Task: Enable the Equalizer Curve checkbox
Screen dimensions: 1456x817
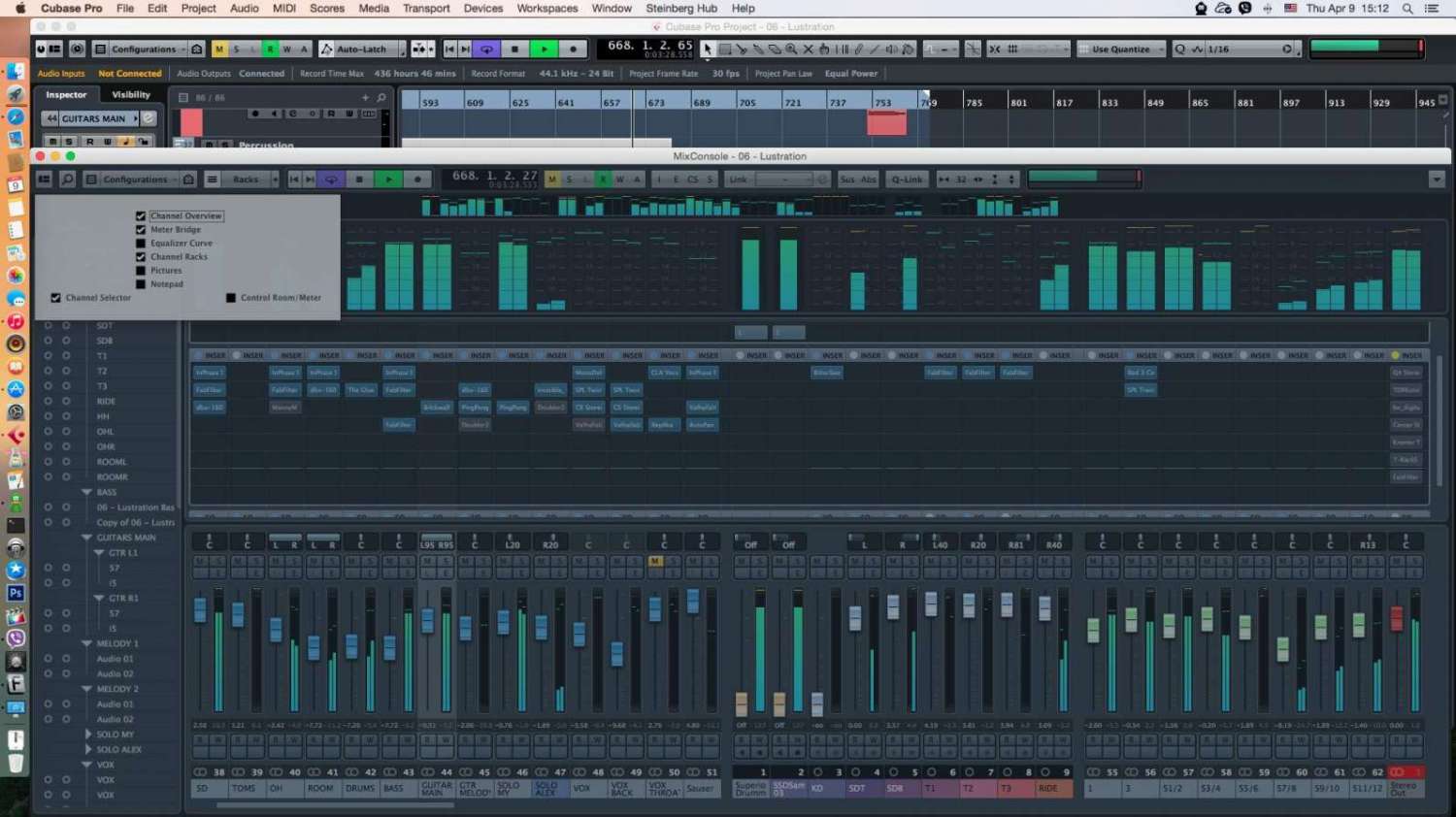Action: [141, 244]
